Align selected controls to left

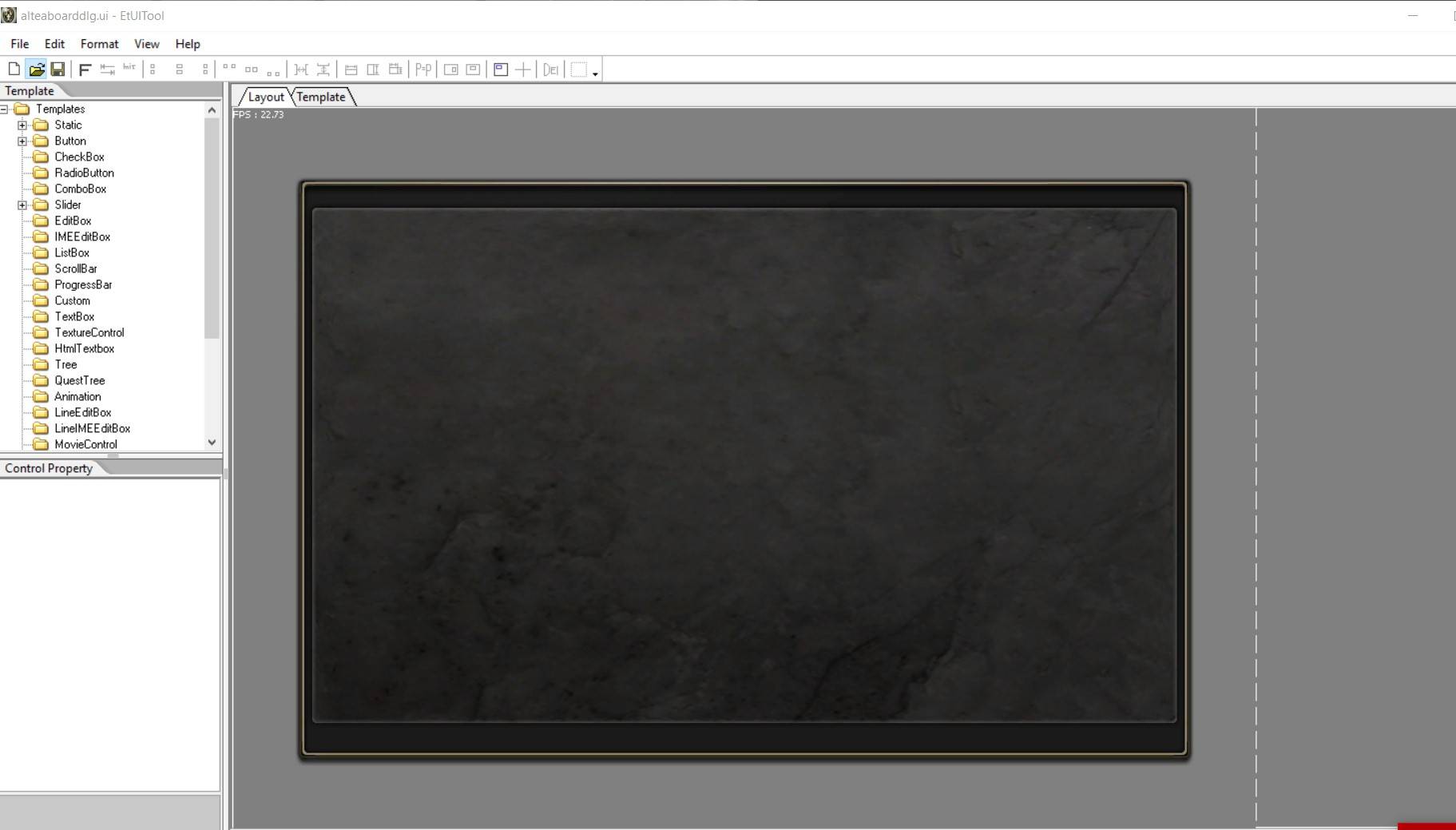pos(153,69)
